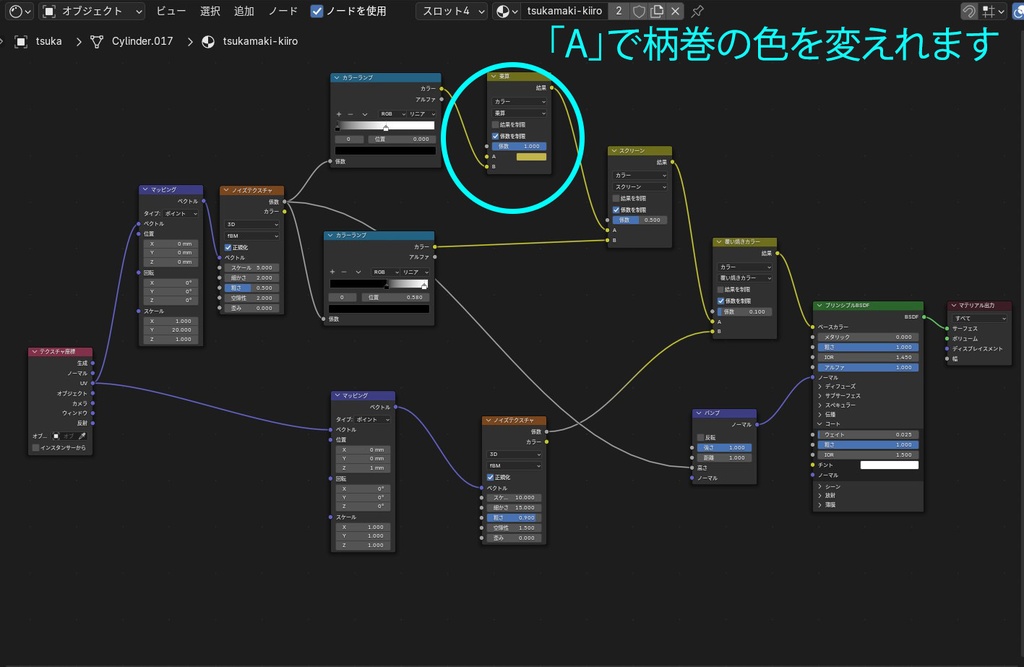Click the スケール Y 20.000 field in mapping node
1024x667 pixels.
click(x=172, y=330)
